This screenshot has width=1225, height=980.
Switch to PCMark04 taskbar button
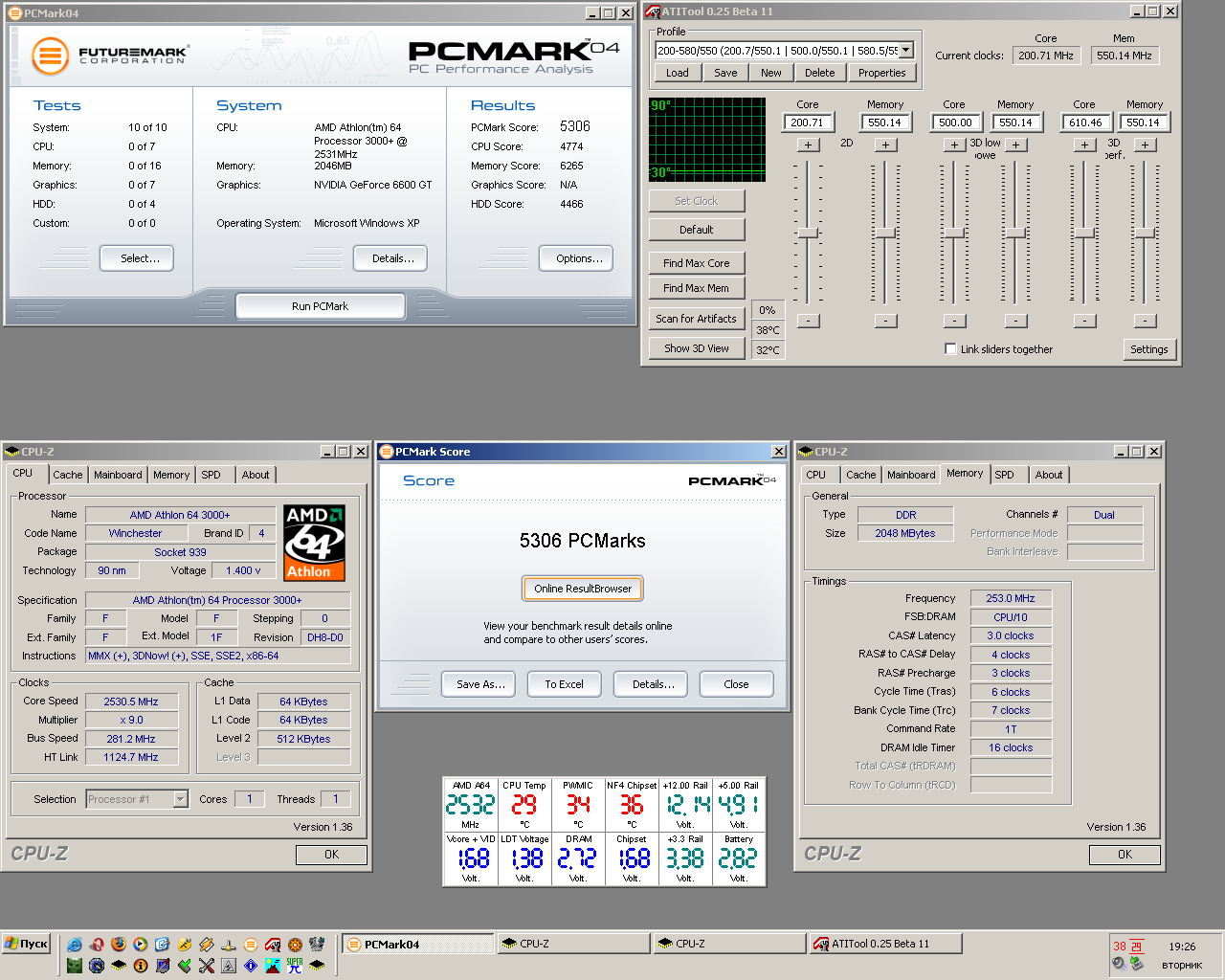click(418, 945)
